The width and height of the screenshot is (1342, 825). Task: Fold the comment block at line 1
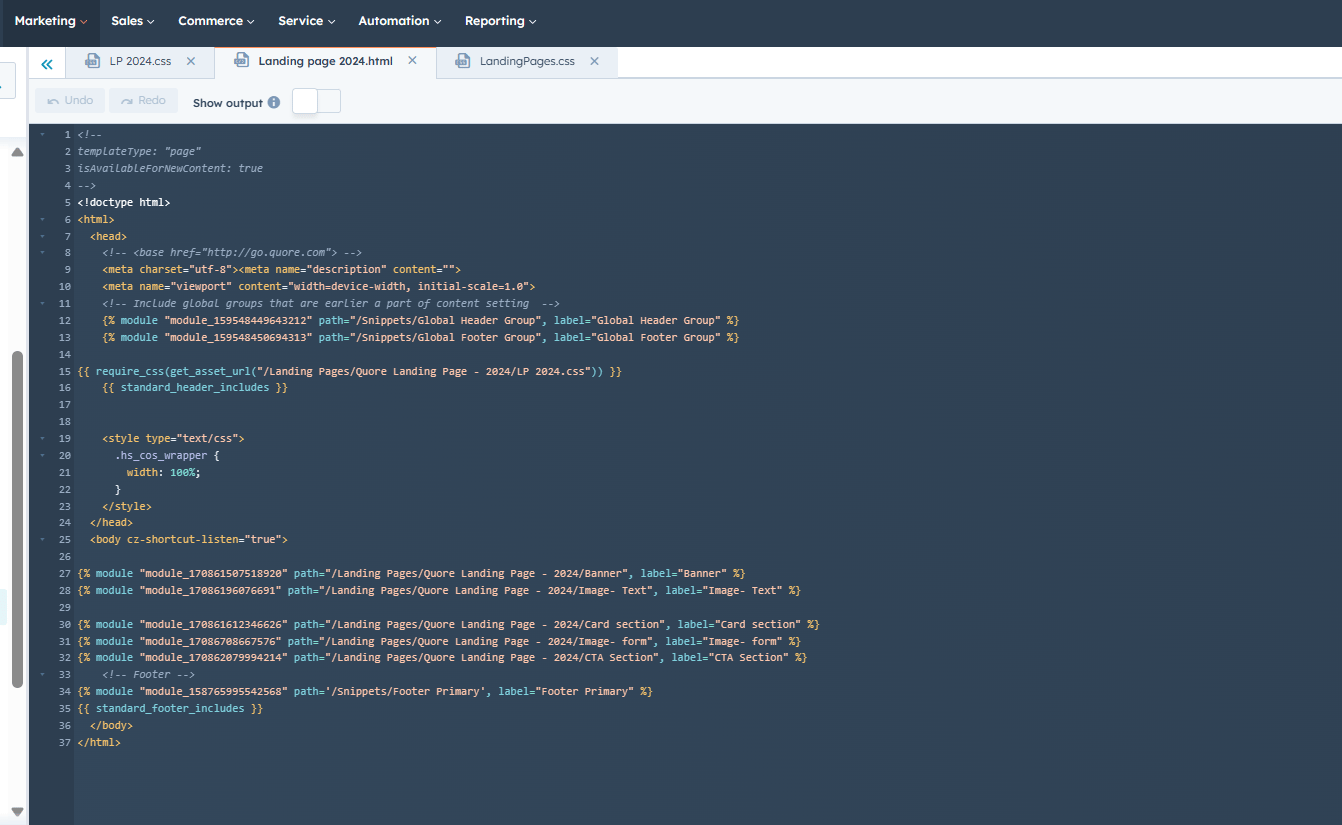(42, 134)
